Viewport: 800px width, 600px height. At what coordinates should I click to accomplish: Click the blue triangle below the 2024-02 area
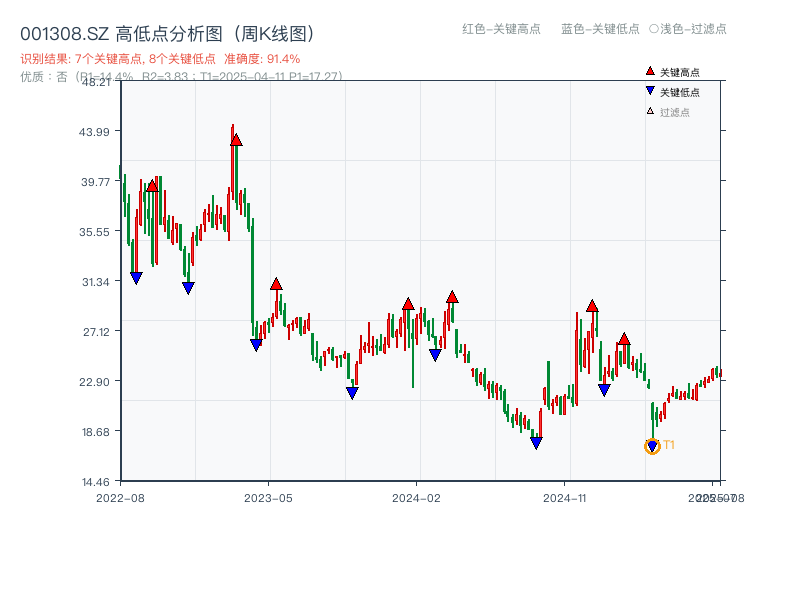pos(435,355)
